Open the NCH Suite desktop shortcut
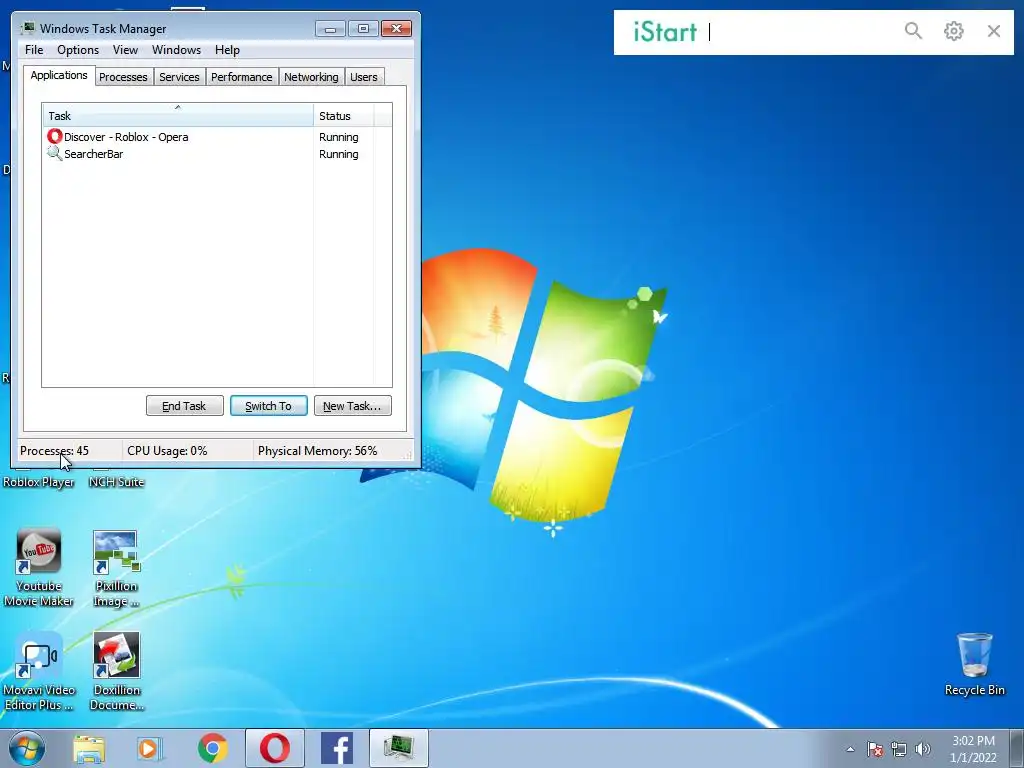This screenshot has height=768, width=1024. coord(116,481)
